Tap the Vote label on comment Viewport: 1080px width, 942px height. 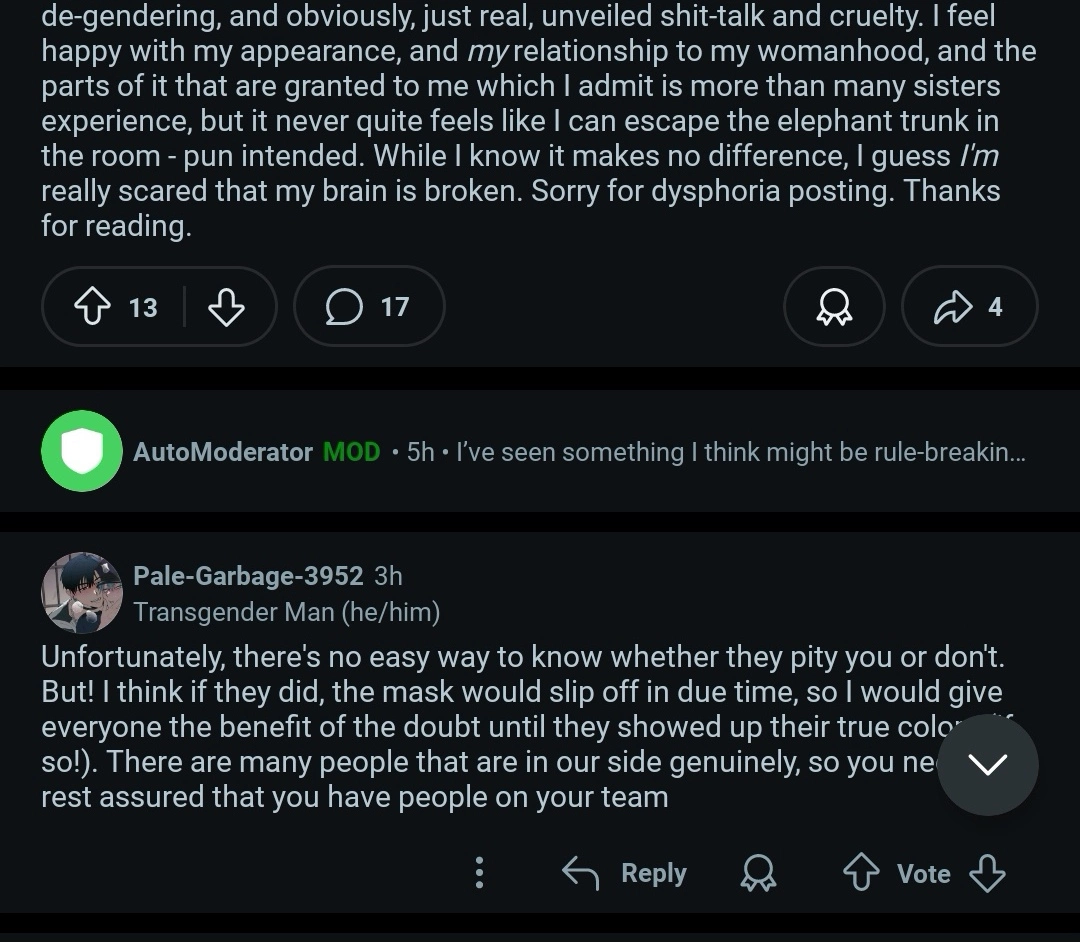tap(923, 874)
